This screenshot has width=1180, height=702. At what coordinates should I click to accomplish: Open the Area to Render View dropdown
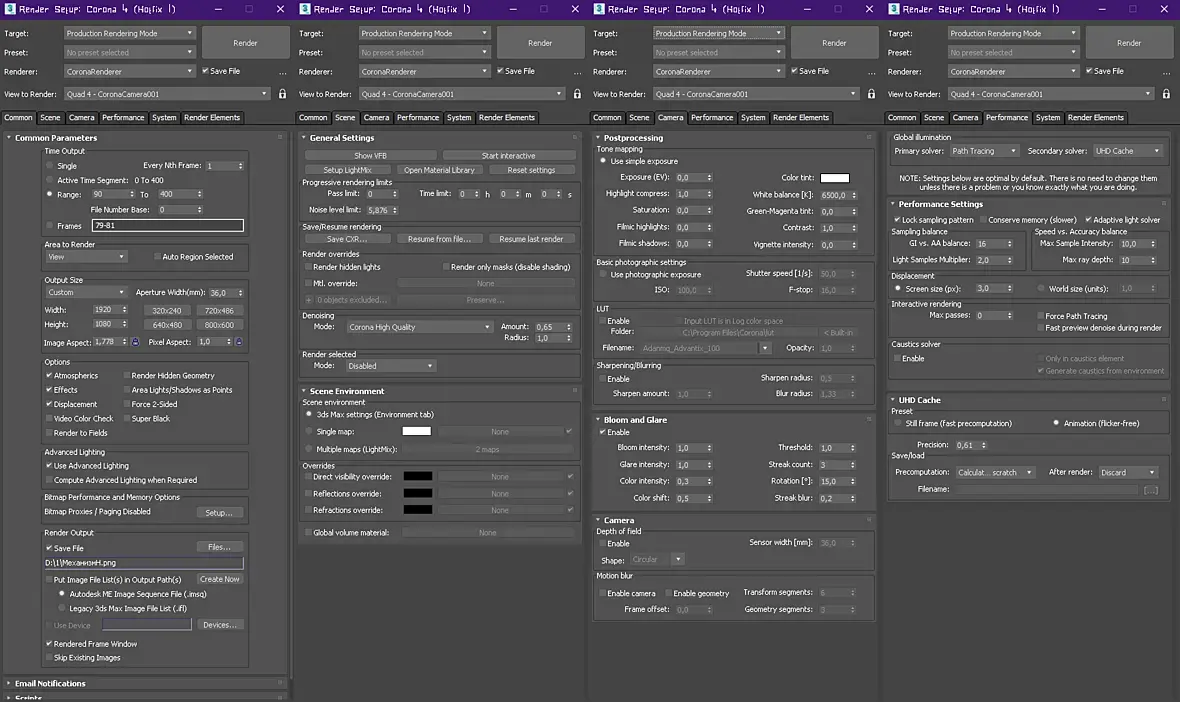tap(85, 257)
